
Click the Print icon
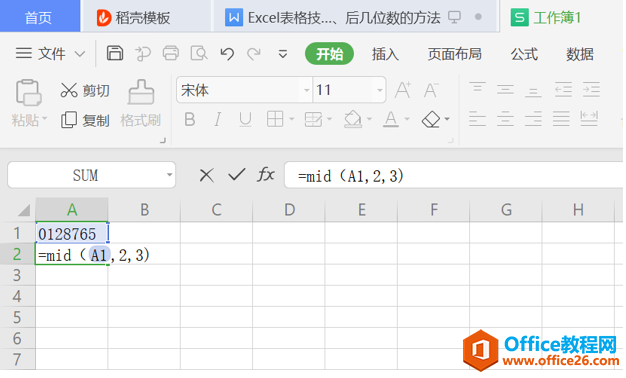171,53
